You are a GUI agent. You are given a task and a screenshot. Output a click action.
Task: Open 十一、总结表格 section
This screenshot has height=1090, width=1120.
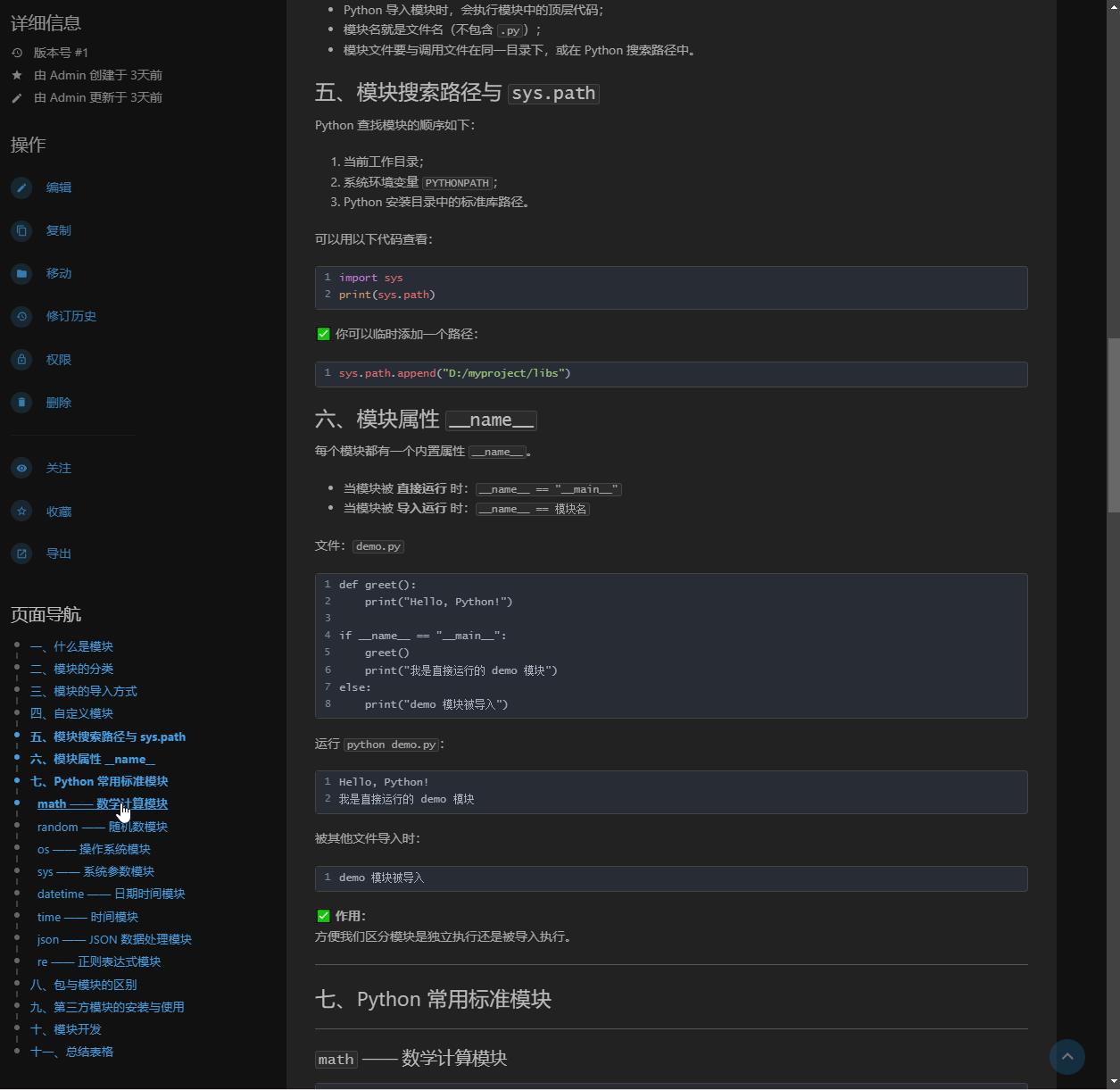click(71, 1052)
